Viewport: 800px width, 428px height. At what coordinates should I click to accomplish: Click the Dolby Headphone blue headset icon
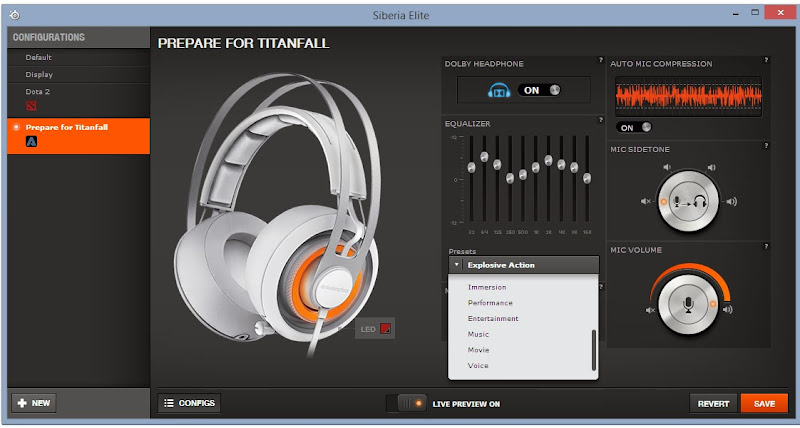tap(499, 91)
